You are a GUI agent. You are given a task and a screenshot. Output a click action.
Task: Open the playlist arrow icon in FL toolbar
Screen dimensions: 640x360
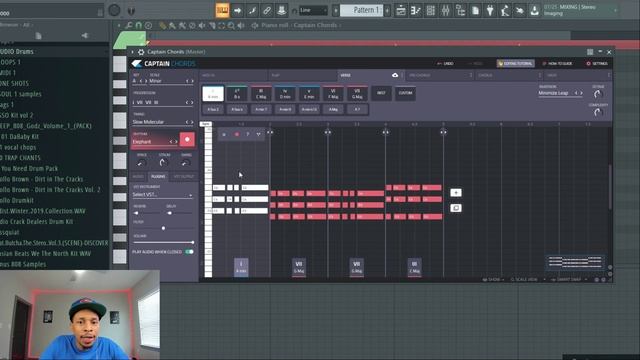(x=238, y=10)
